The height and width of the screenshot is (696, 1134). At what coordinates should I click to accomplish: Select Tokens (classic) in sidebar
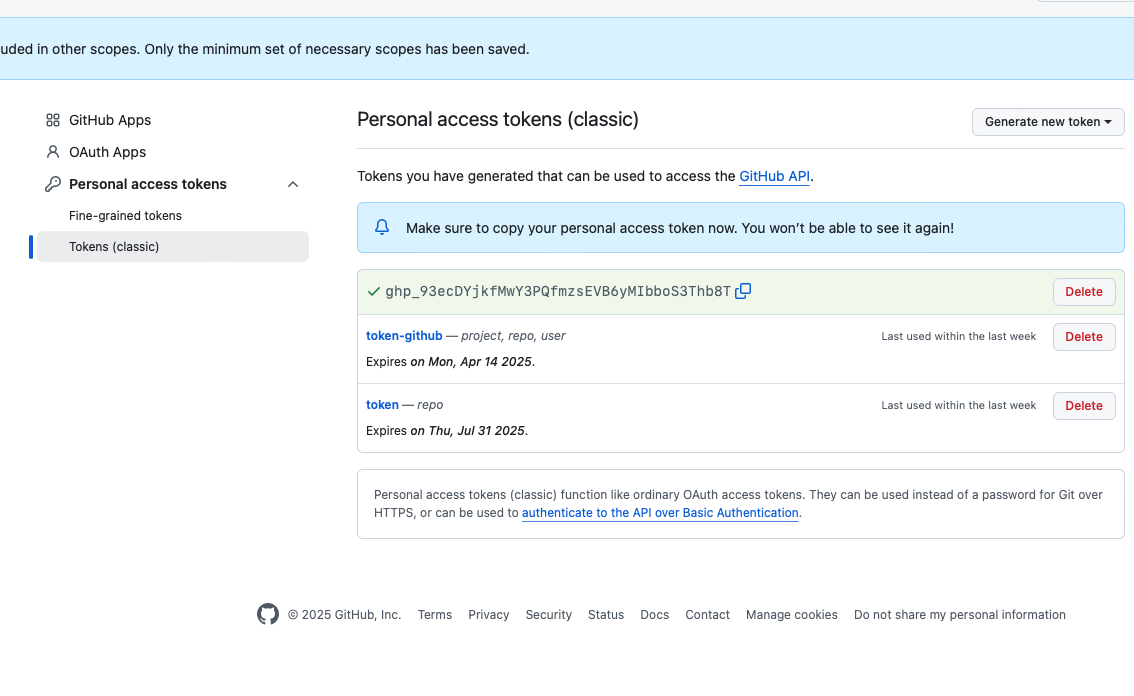pyautogui.click(x=114, y=247)
